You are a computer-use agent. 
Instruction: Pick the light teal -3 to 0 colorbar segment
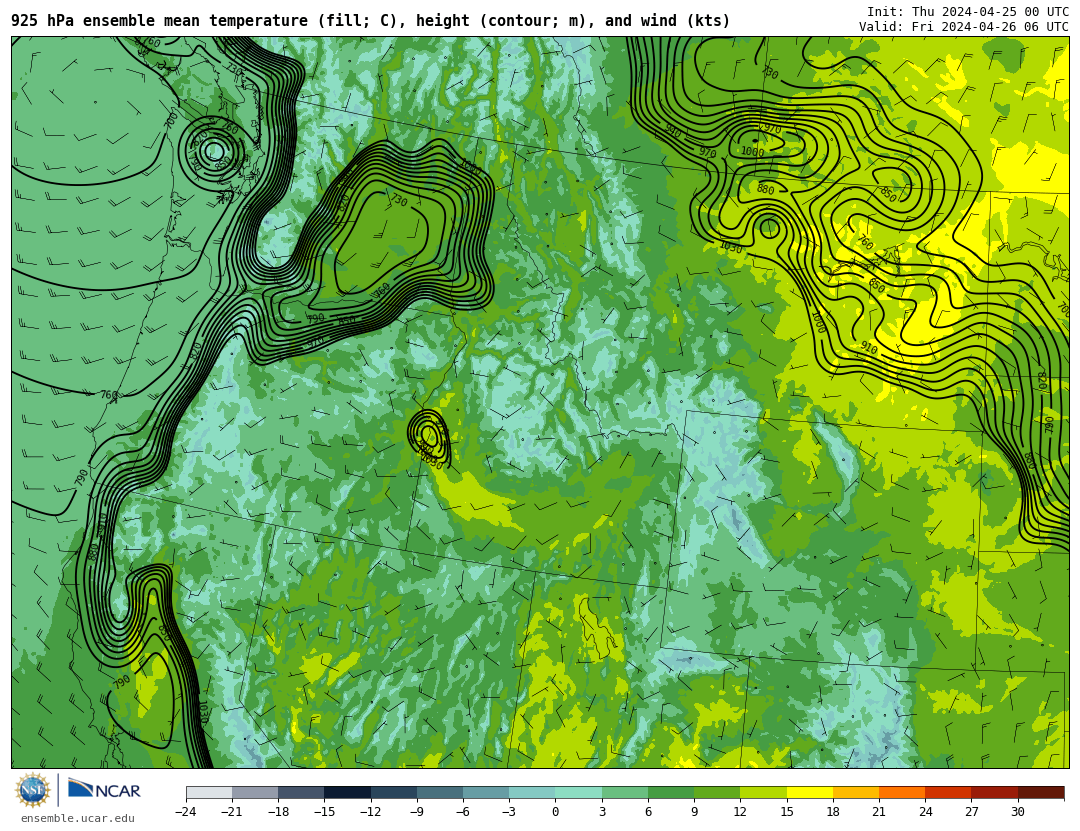coord(532,792)
